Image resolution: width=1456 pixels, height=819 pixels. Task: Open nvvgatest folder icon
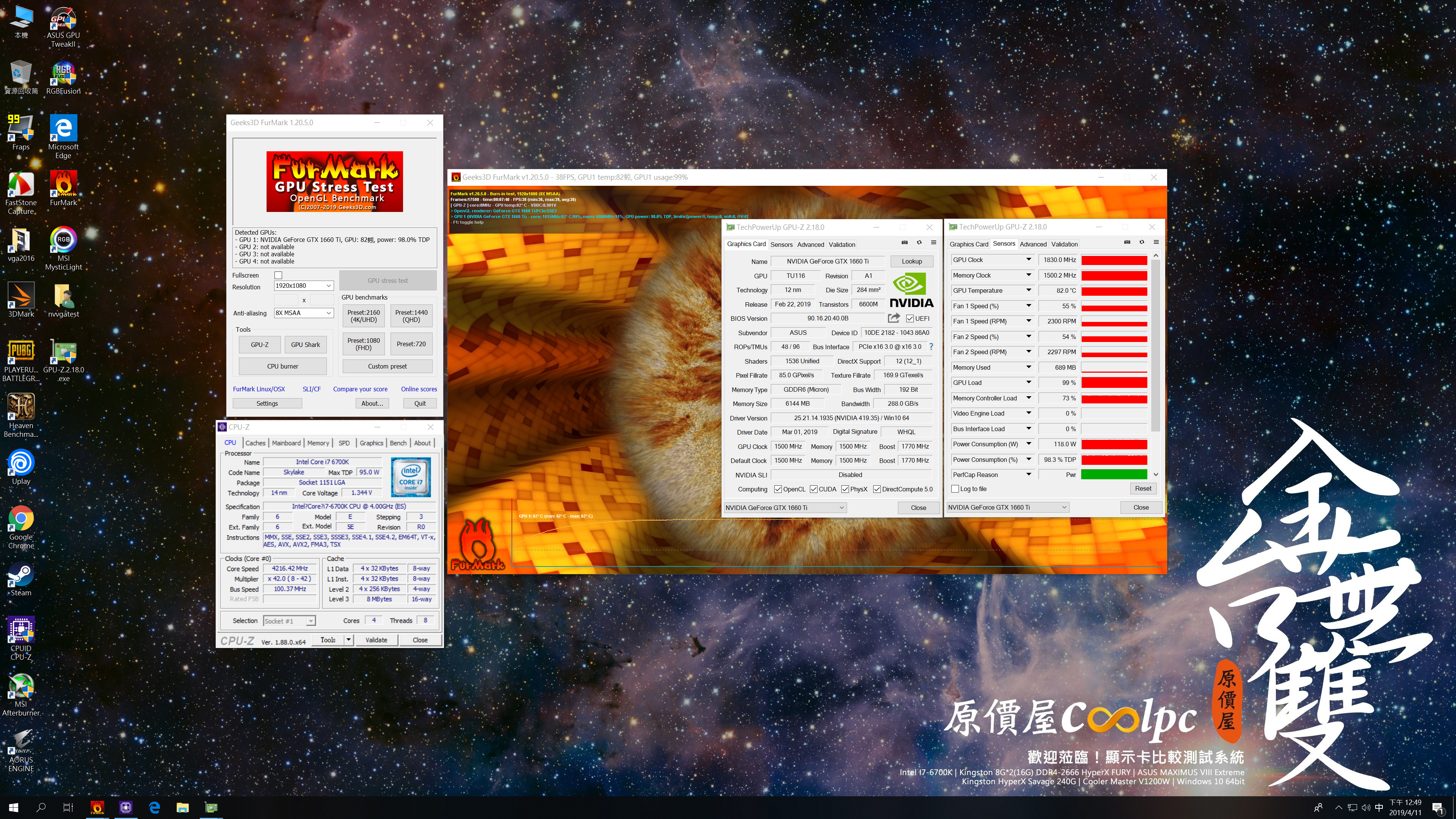click(x=63, y=300)
